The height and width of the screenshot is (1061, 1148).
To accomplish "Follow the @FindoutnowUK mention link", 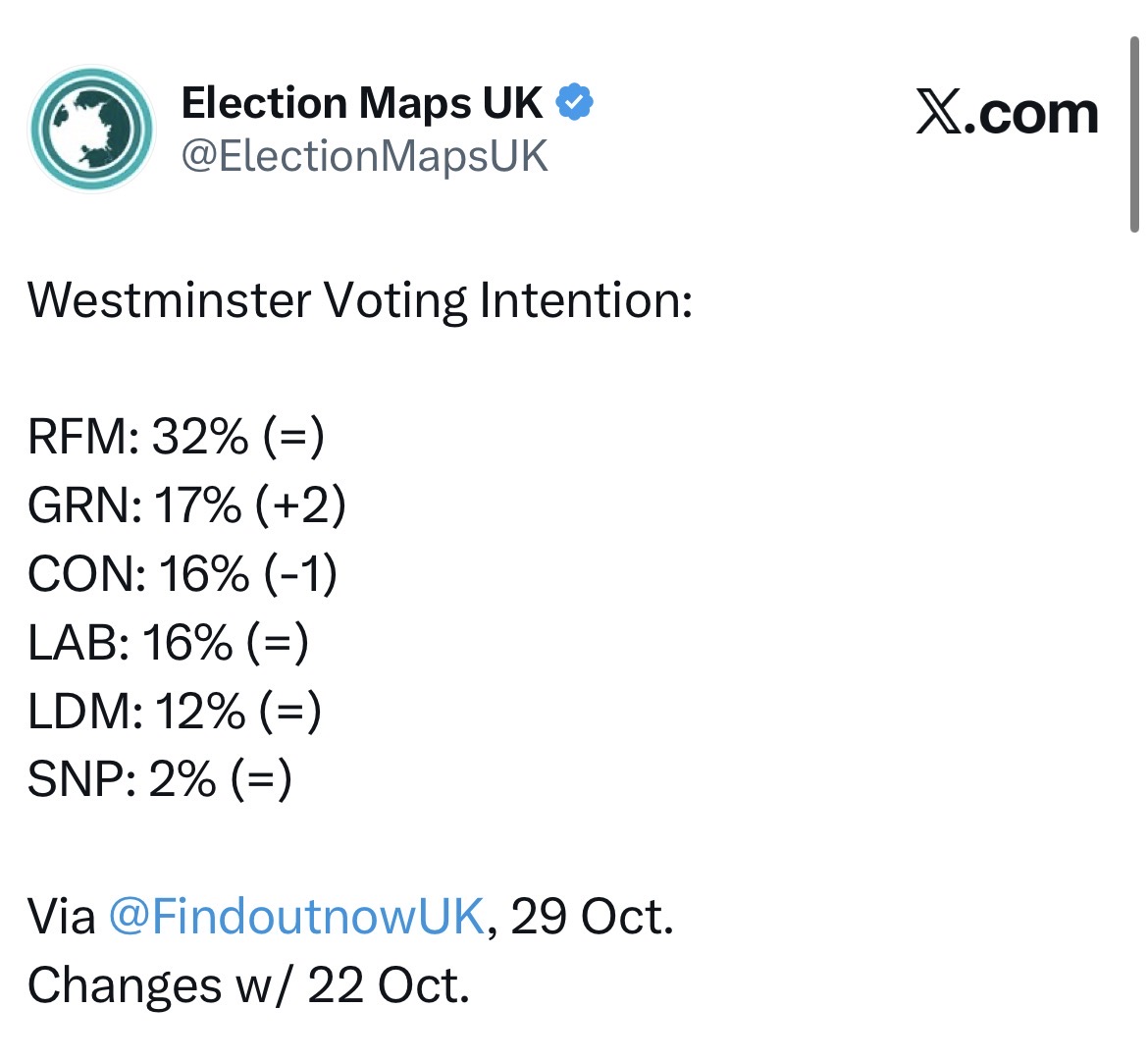I will click(x=295, y=917).
